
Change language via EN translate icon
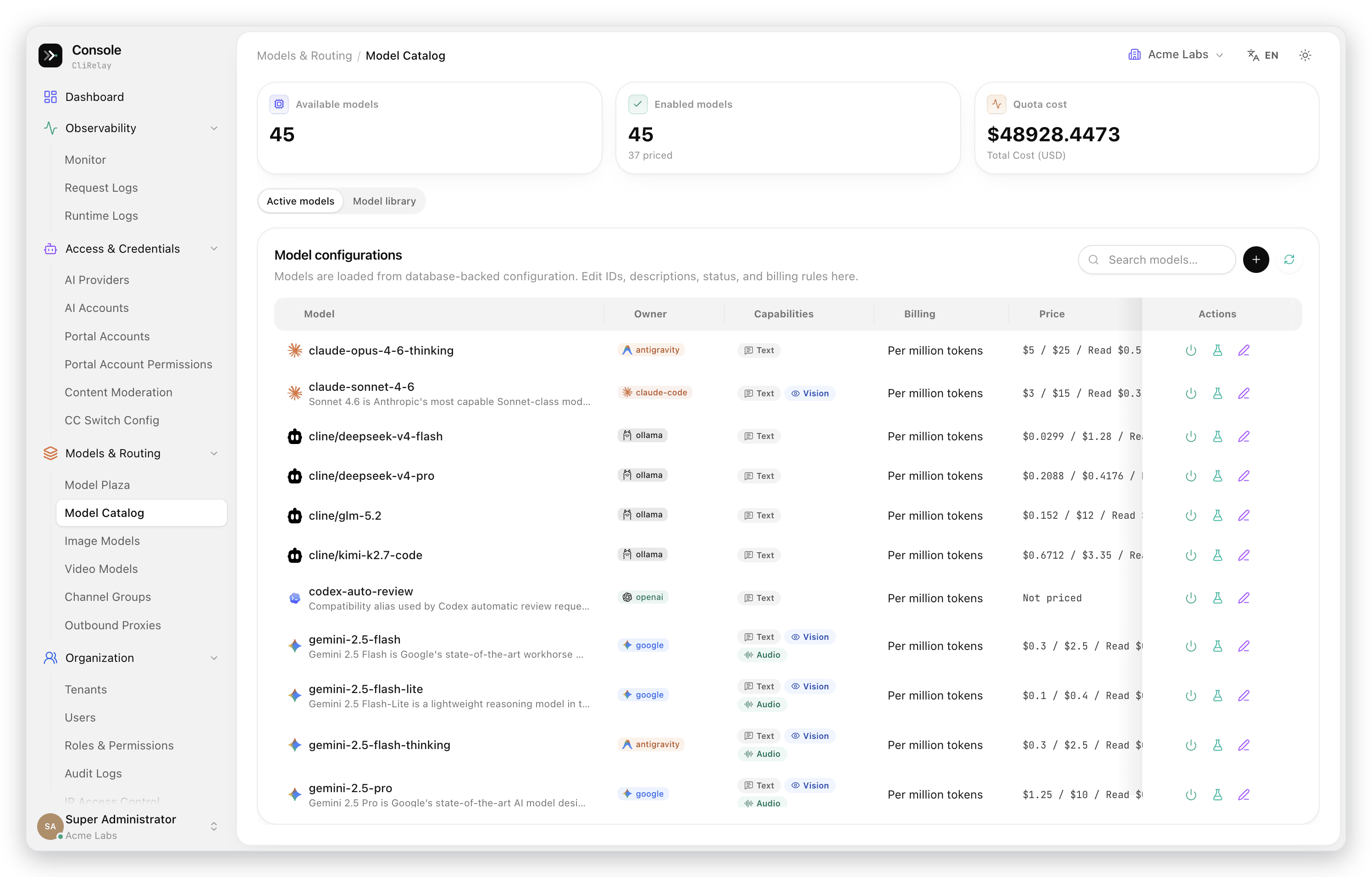(x=1262, y=56)
